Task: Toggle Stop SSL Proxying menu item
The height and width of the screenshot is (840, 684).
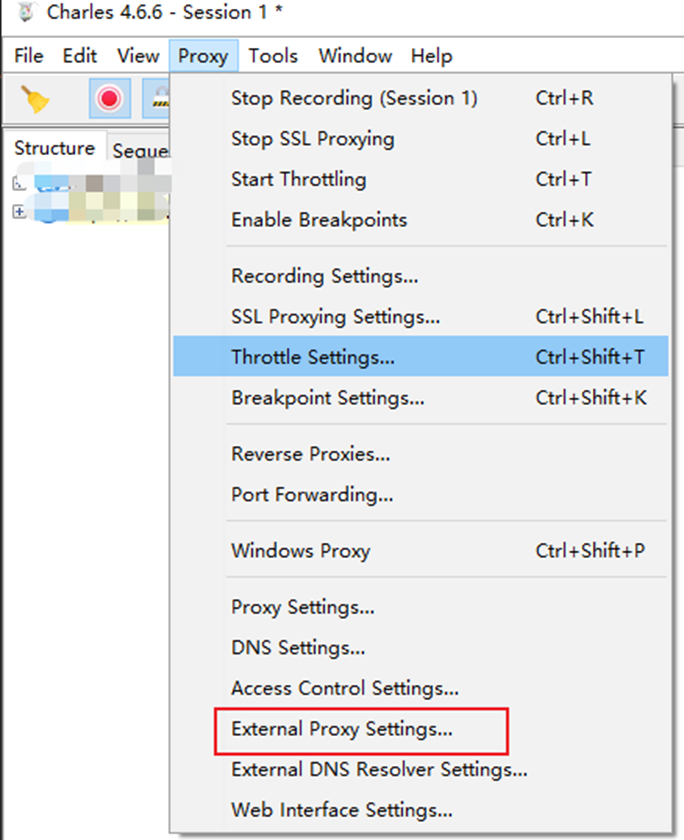Action: coord(312,139)
